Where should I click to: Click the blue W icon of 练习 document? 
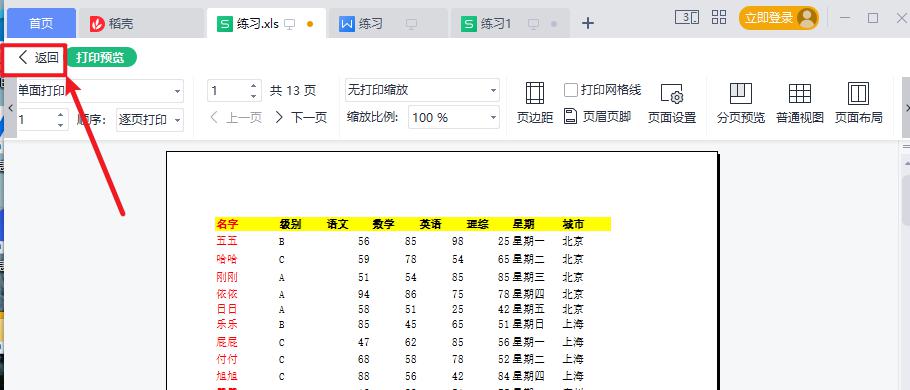click(347, 24)
